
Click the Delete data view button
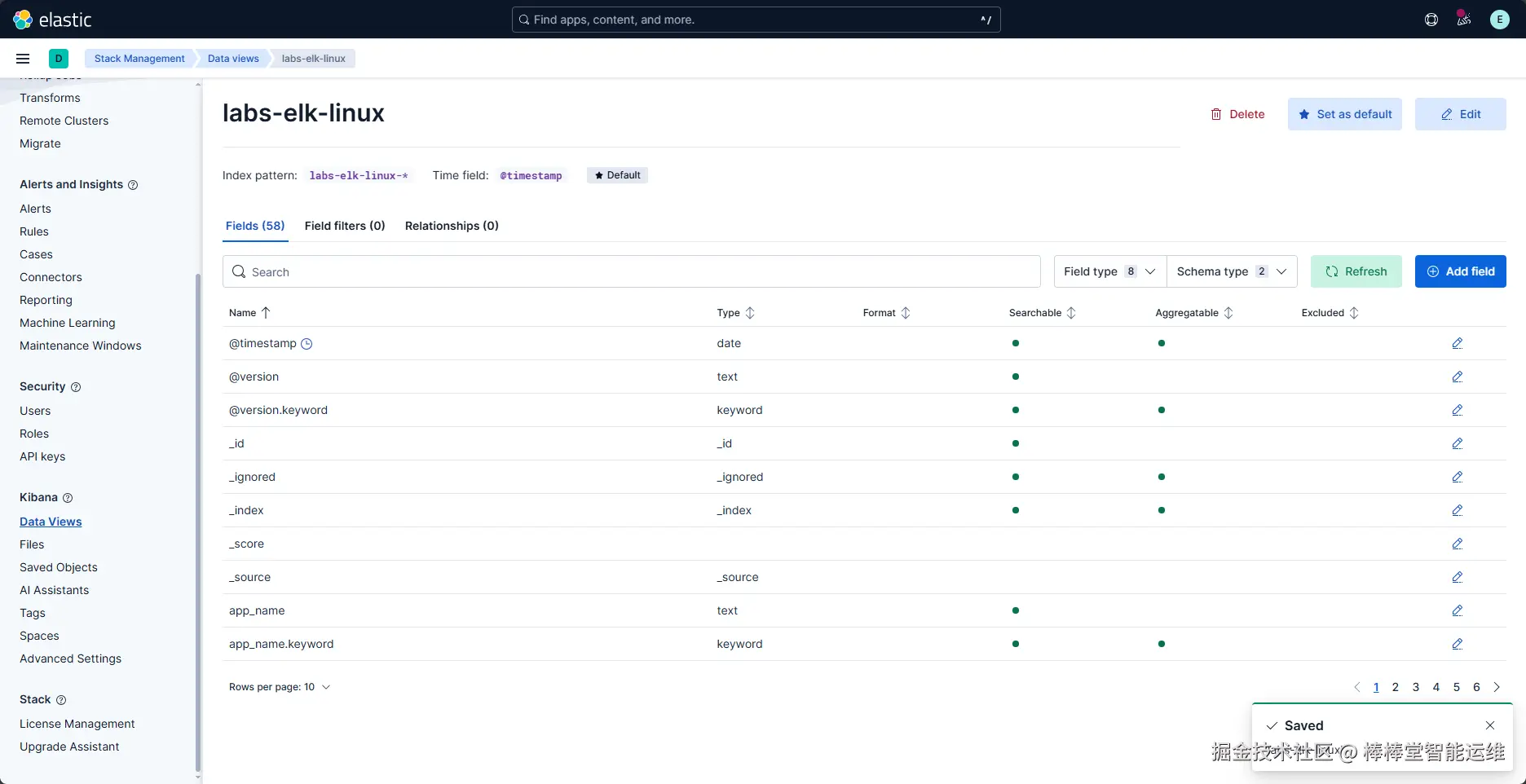click(1237, 114)
